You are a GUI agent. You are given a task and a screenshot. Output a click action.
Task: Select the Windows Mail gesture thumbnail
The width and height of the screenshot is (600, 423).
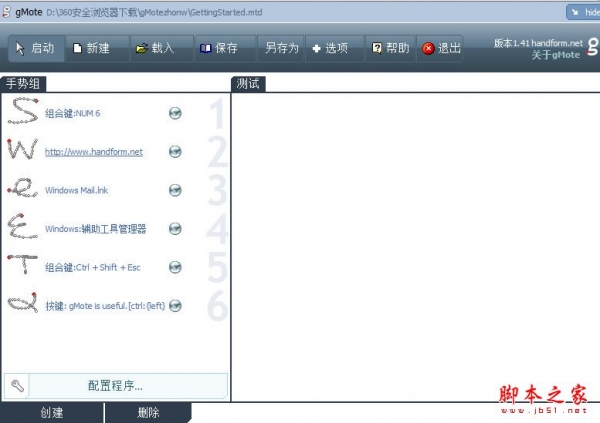23,188
